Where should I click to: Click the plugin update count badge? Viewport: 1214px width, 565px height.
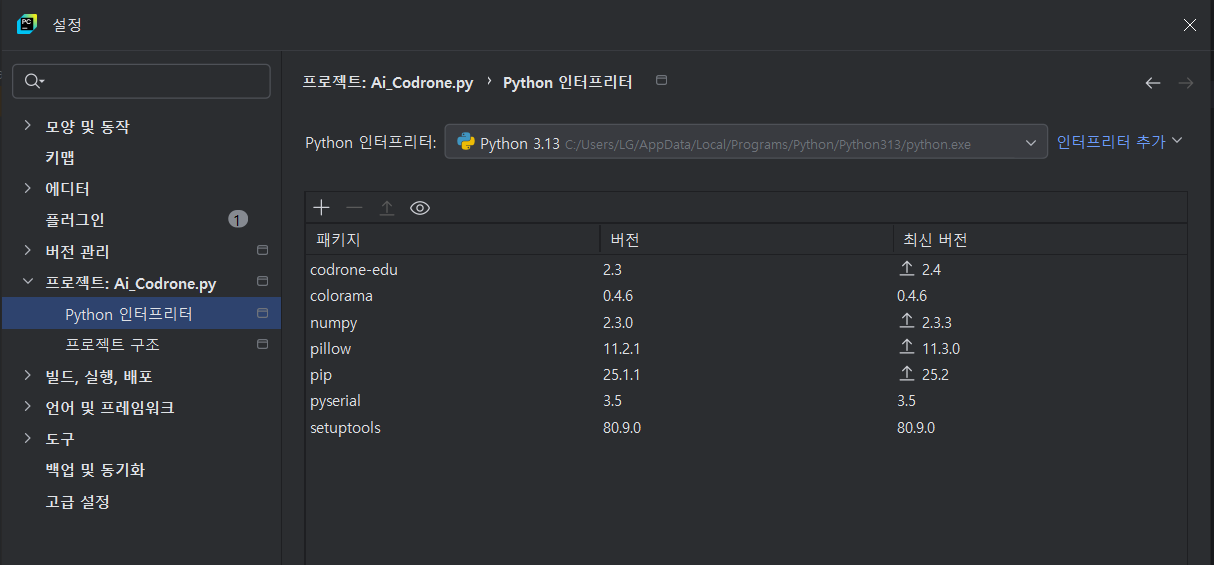(238, 219)
